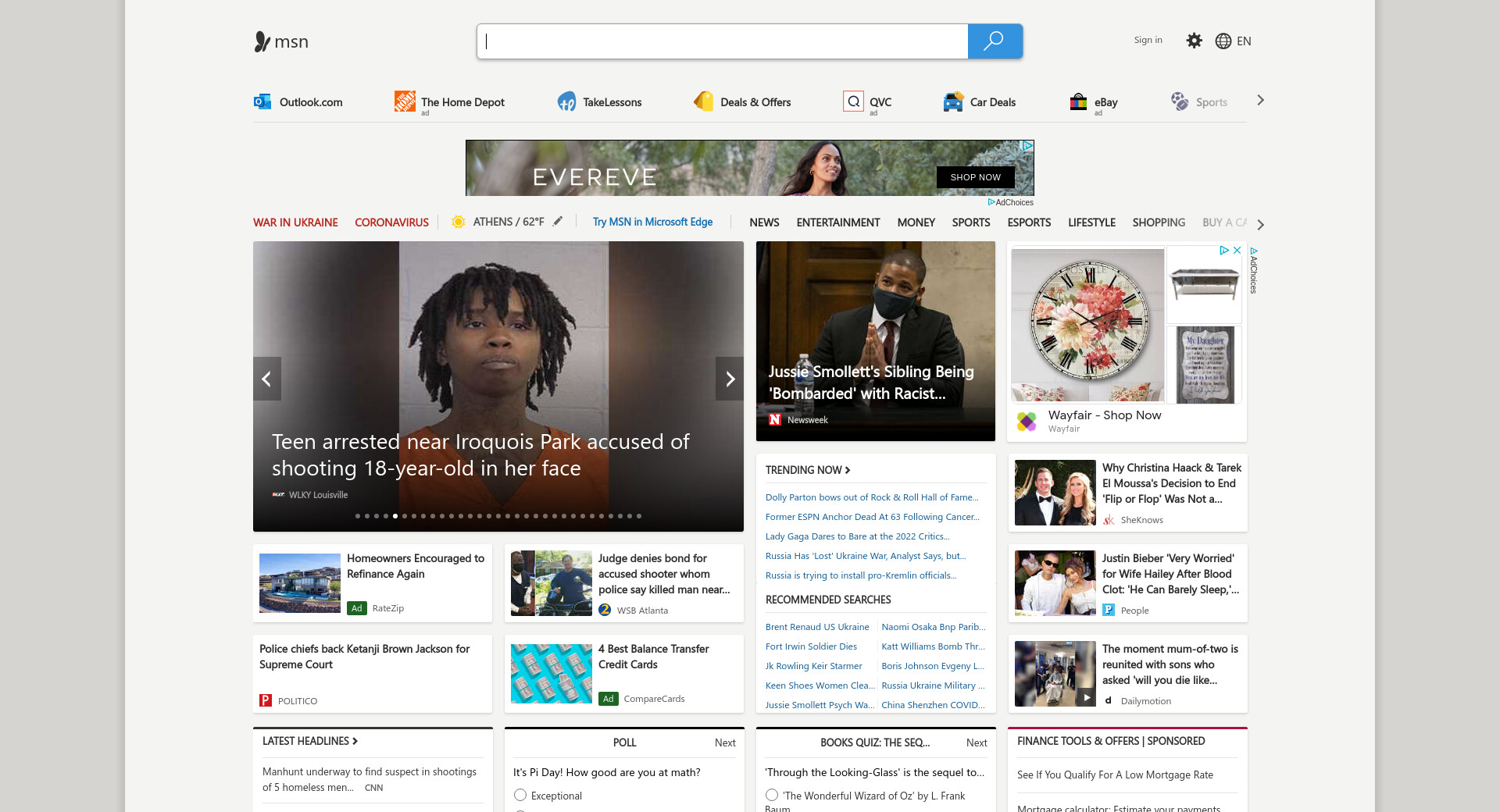Screen dimensions: 1500x812
Task: Click the blue search magnifier button
Action: click(x=995, y=41)
